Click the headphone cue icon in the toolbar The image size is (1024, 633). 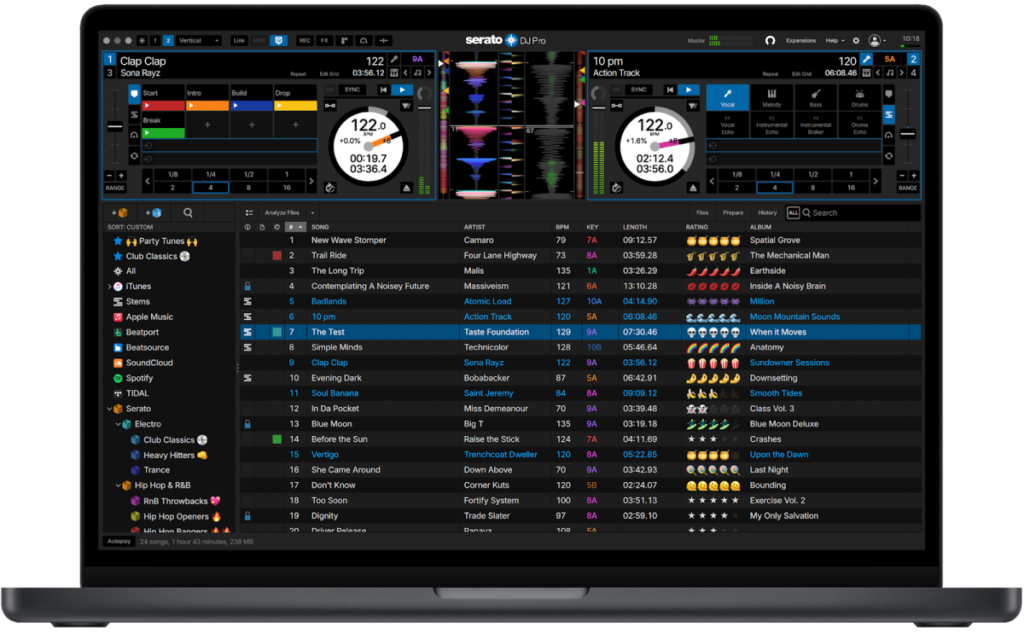click(x=364, y=40)
